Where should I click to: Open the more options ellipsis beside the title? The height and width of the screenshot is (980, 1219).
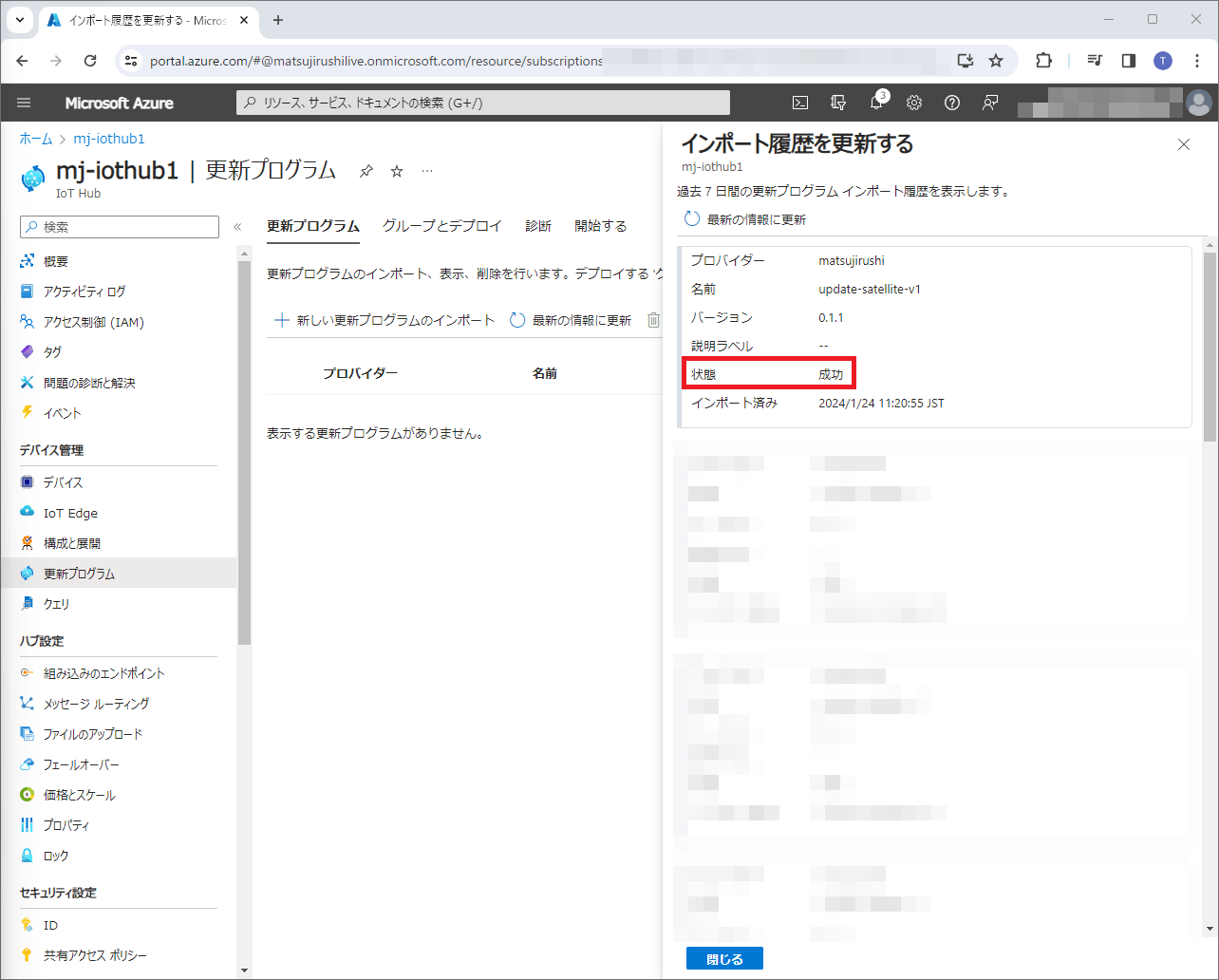click(427, 171)
